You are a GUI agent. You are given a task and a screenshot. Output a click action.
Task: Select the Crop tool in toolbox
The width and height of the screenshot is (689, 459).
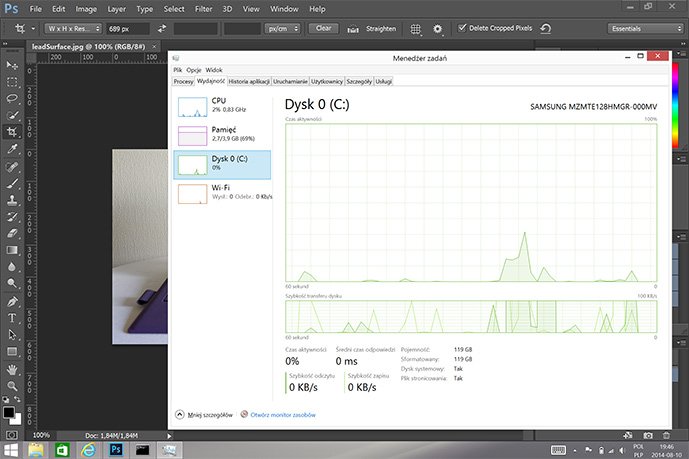(12, 132)
